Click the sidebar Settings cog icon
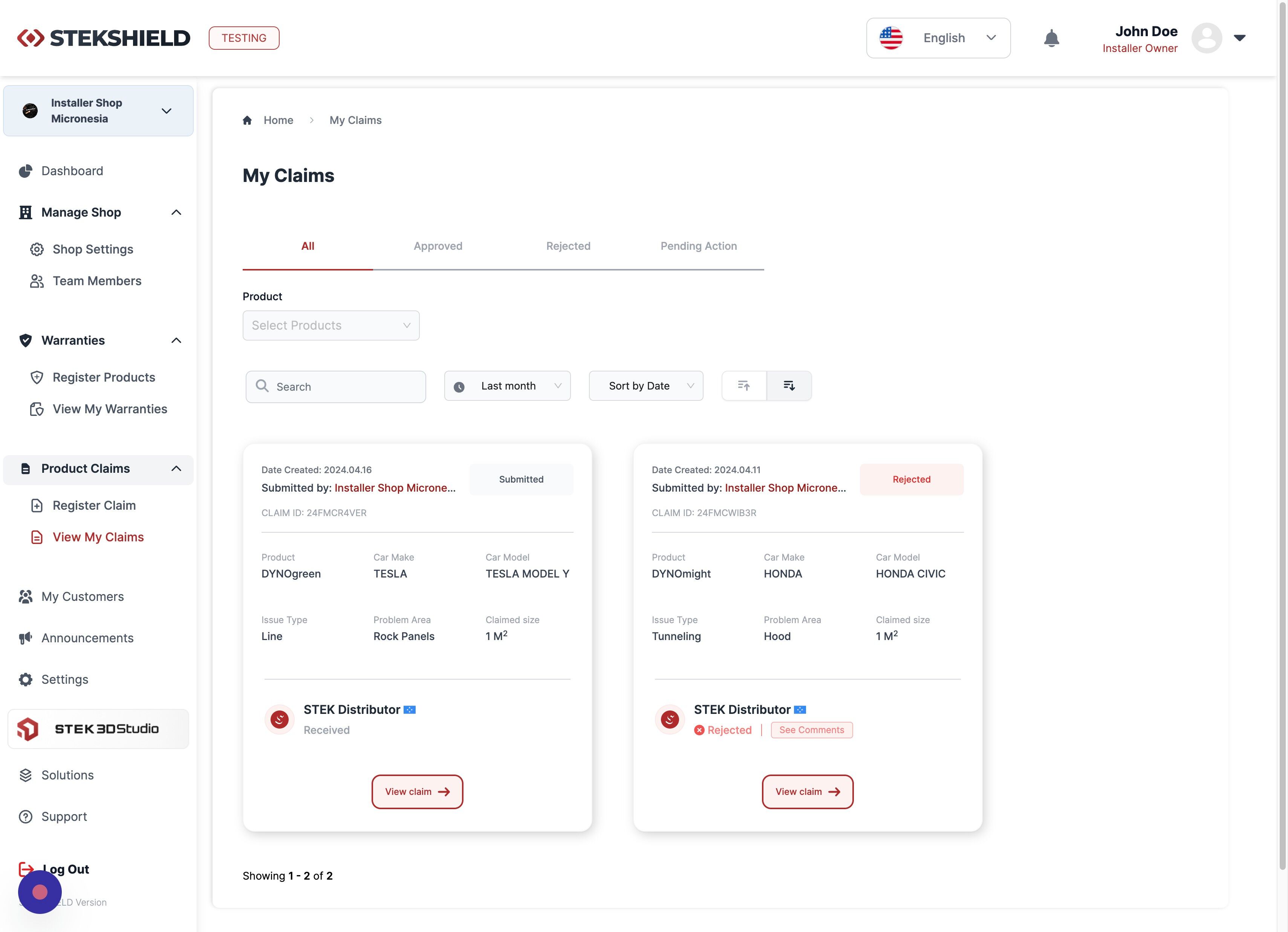1288x932 pixels. (x=26, y=680)
